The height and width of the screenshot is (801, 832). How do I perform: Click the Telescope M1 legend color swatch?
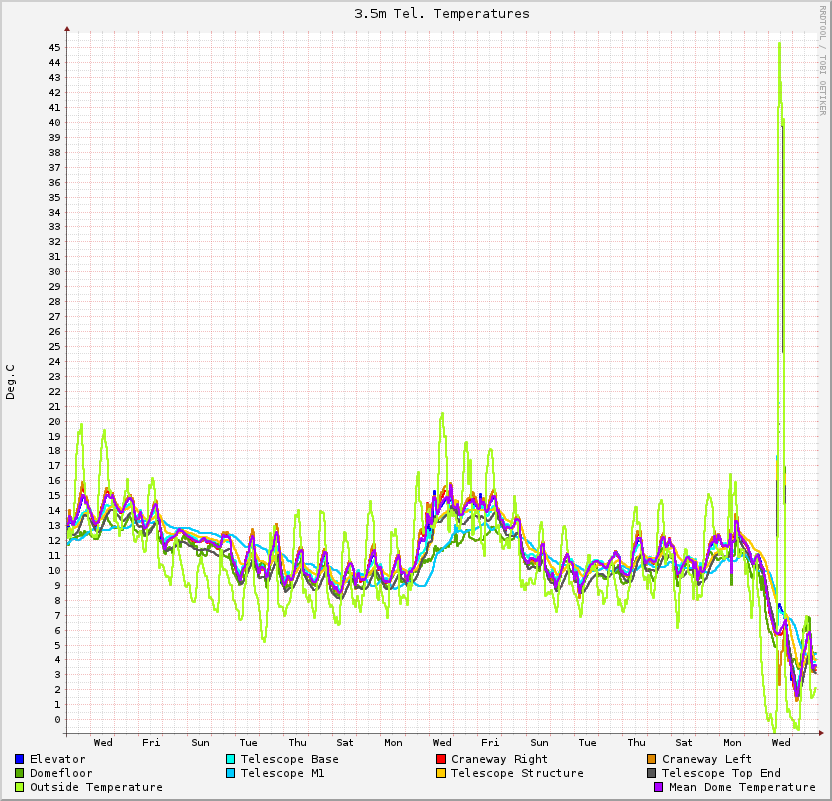pos(230,773)
